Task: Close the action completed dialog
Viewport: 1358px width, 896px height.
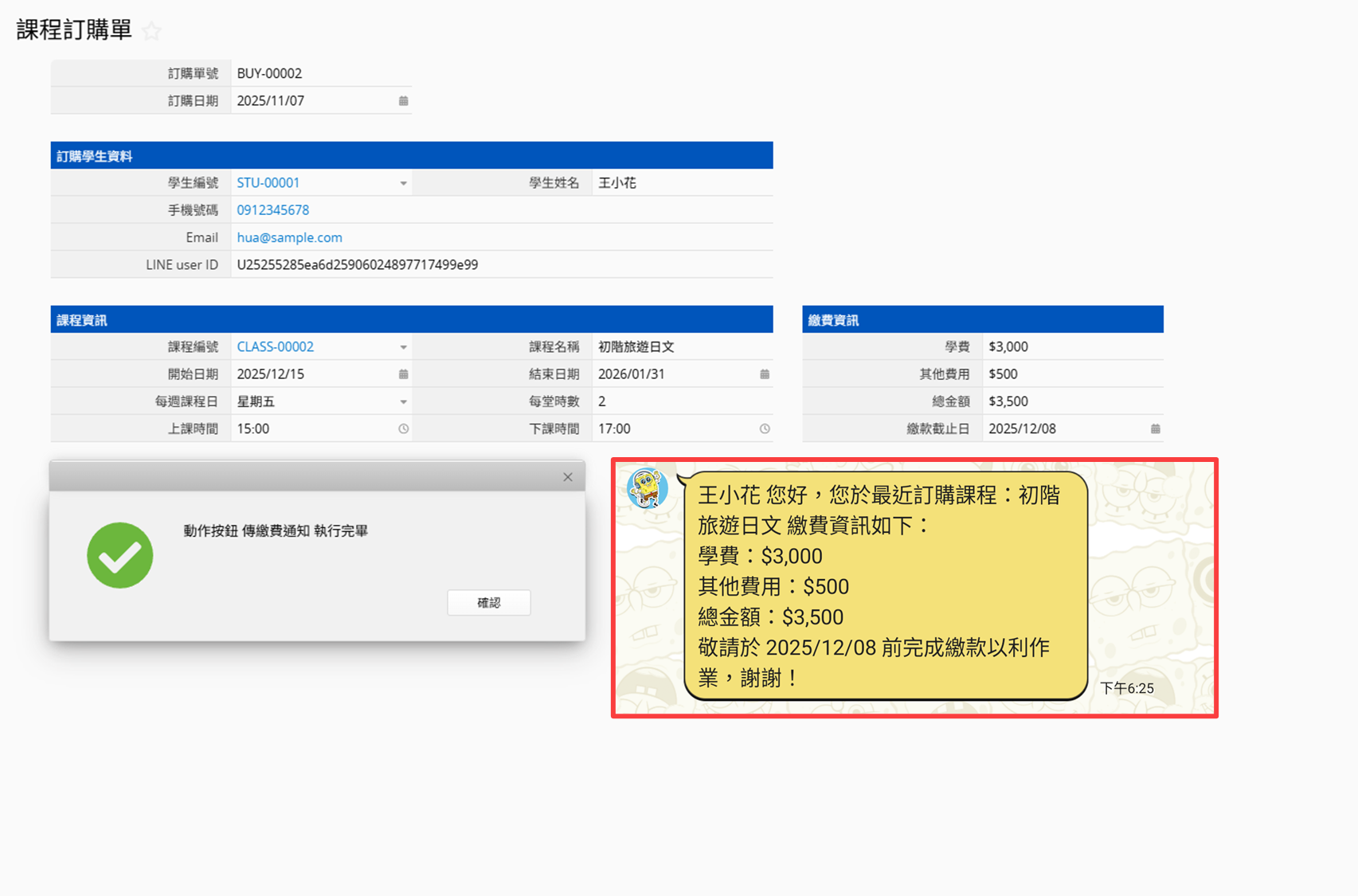Action: [x=567, y=477]
